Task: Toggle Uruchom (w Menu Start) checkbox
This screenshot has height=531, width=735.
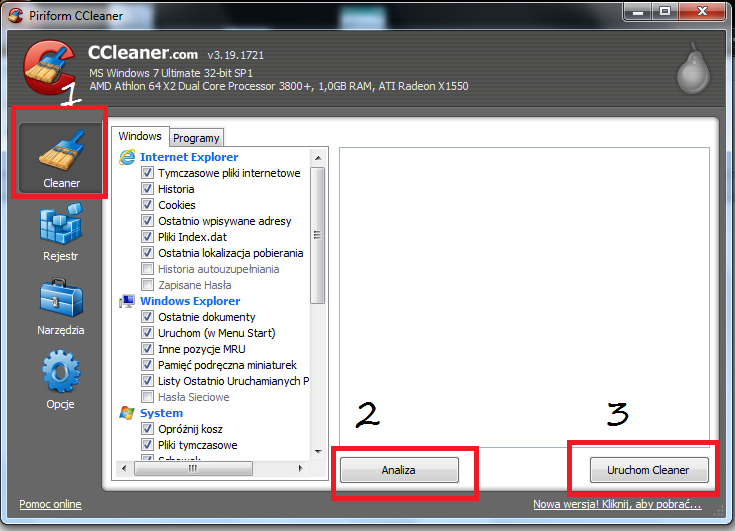Action: click(147, 332)
